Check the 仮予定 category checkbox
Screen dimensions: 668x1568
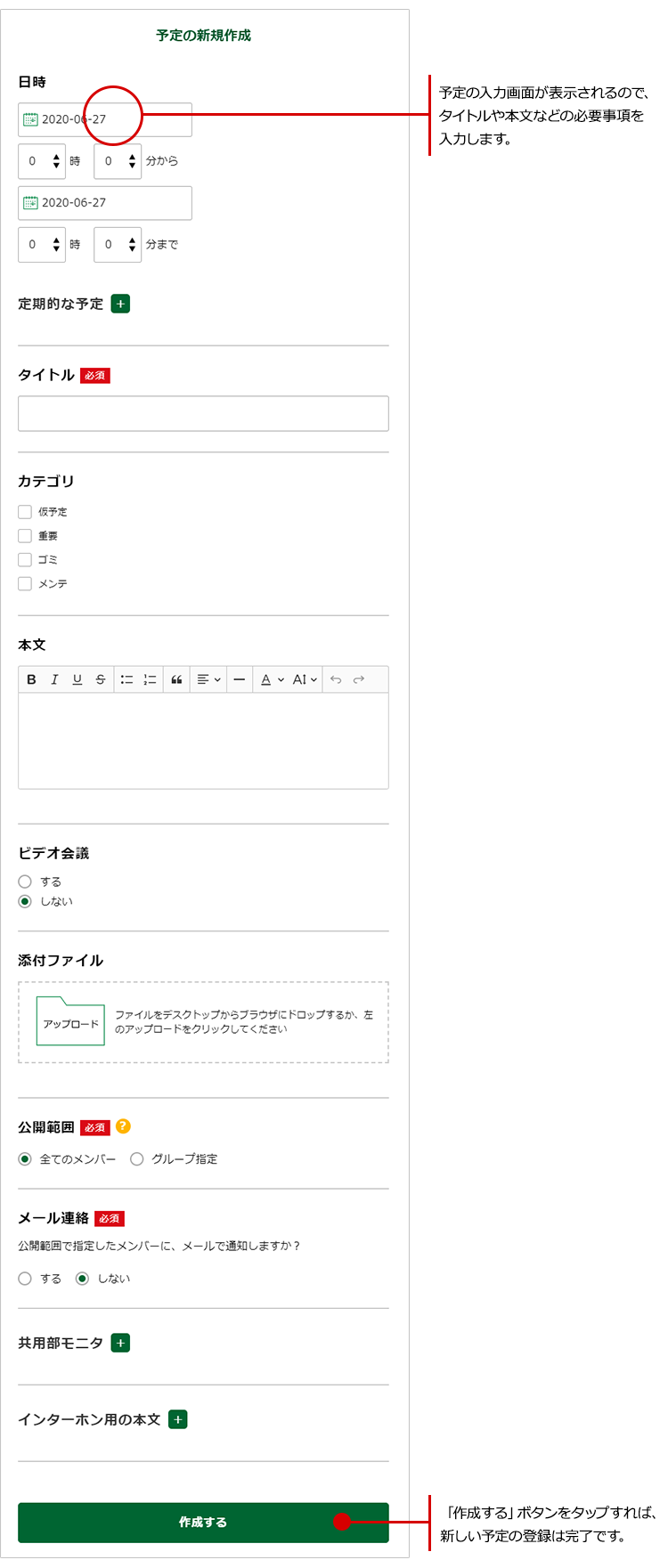(x=25, y=512)
